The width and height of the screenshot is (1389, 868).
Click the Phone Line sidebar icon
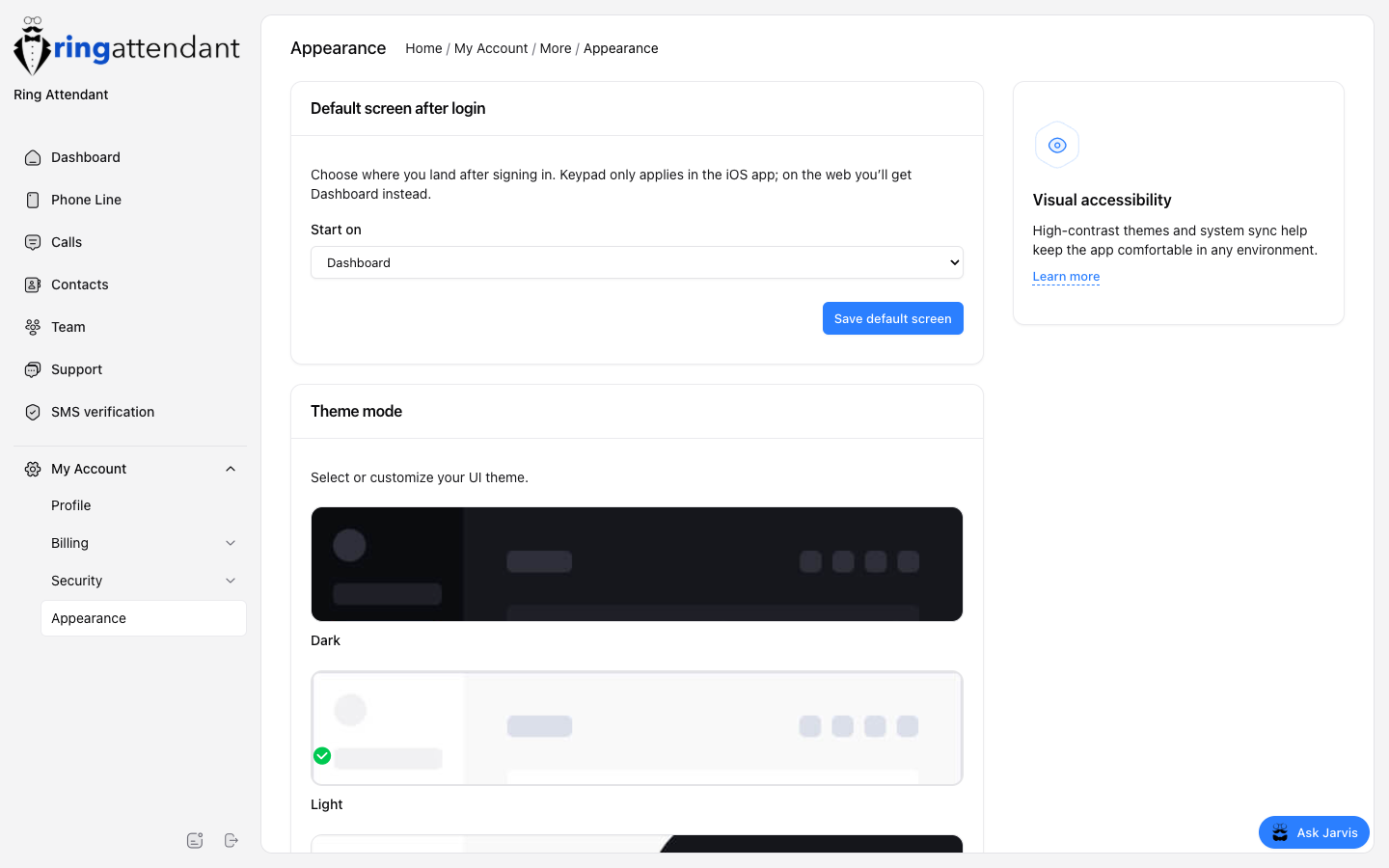tap(33, 200)
